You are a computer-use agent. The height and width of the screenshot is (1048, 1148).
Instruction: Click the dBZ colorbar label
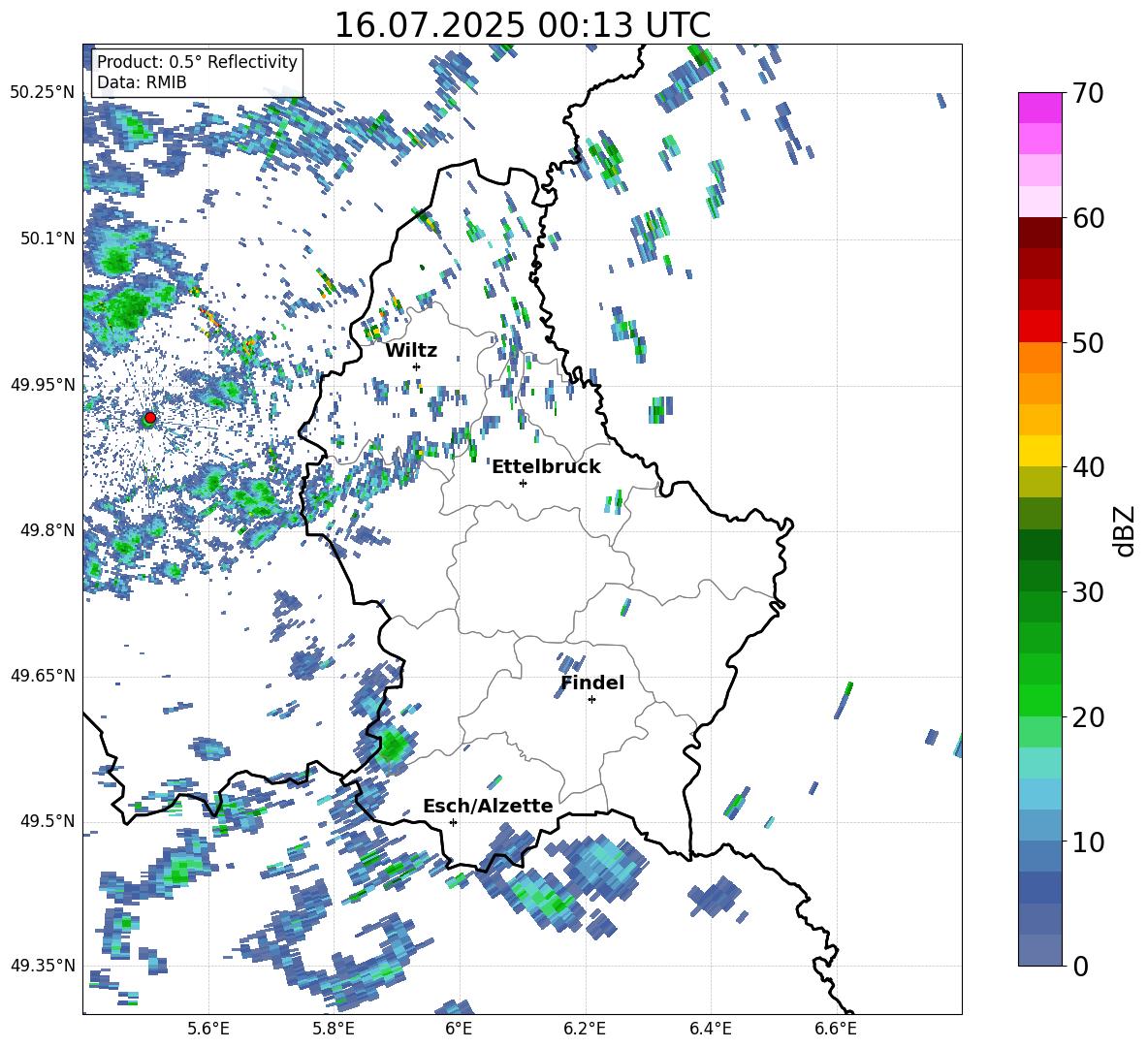(x=1124, y=530)
